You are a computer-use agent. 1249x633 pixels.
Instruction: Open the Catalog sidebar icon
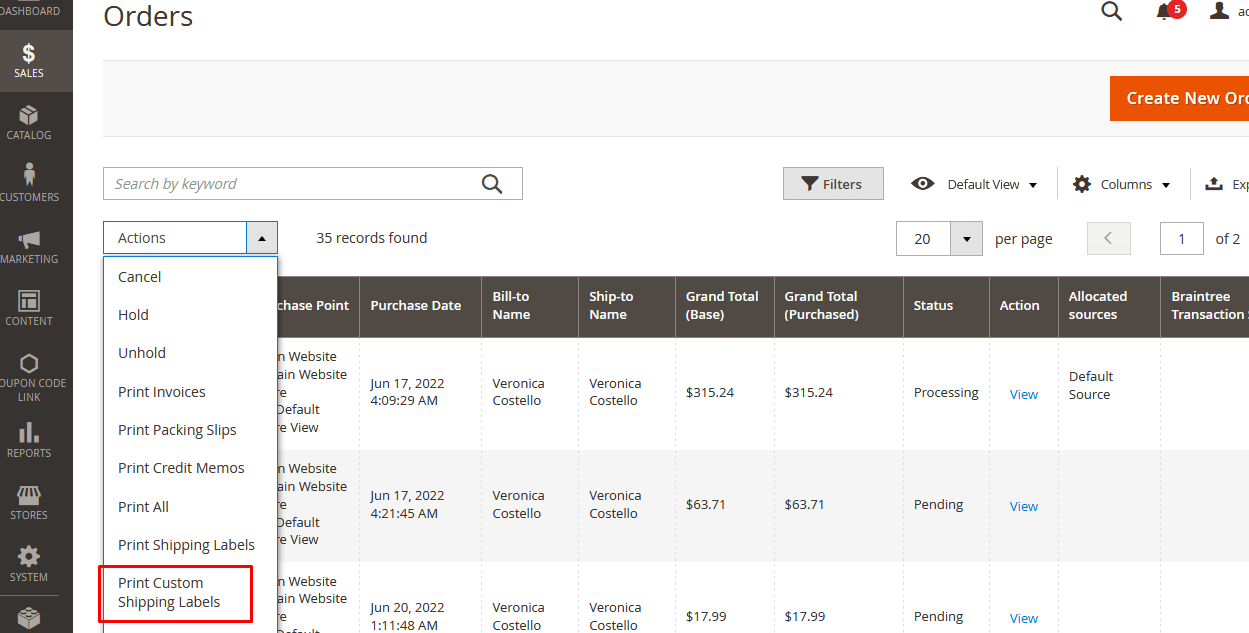pos(29,122)
